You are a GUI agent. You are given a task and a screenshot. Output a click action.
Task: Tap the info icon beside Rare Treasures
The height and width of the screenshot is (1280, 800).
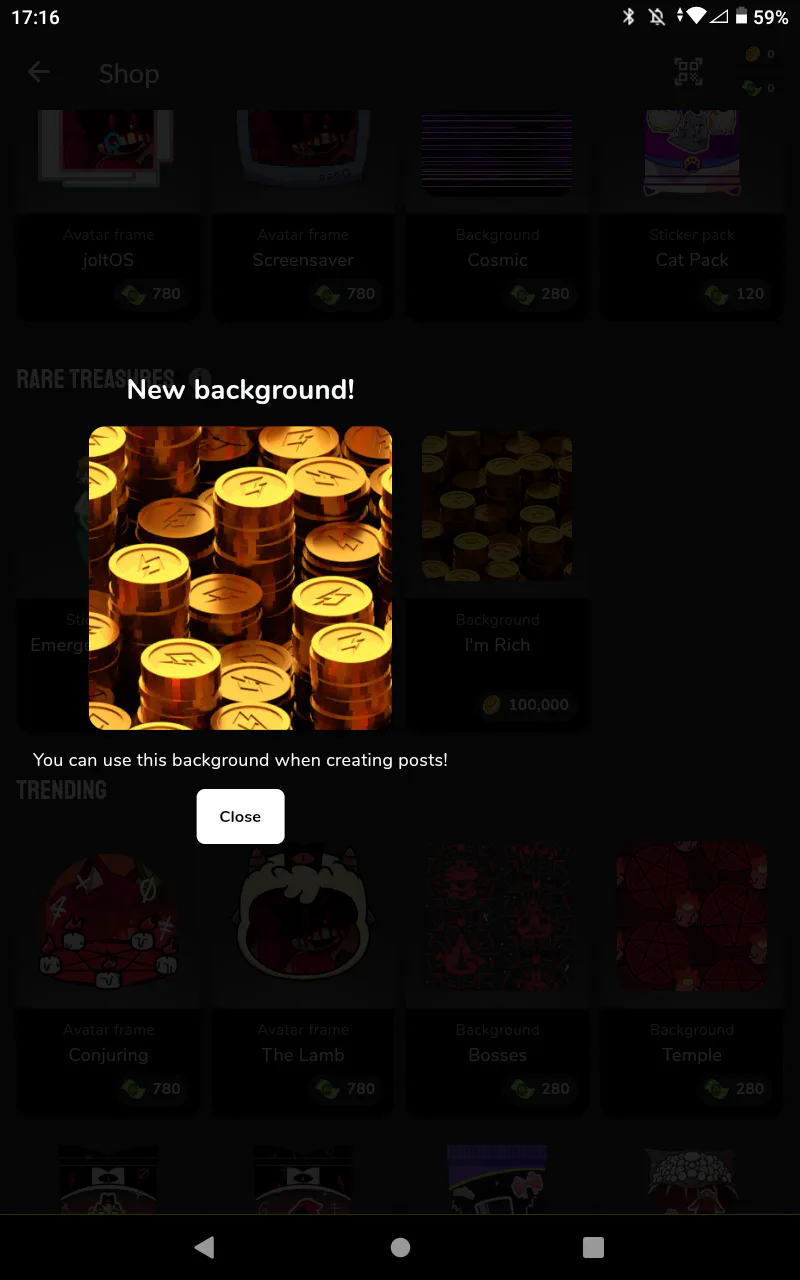199,378
